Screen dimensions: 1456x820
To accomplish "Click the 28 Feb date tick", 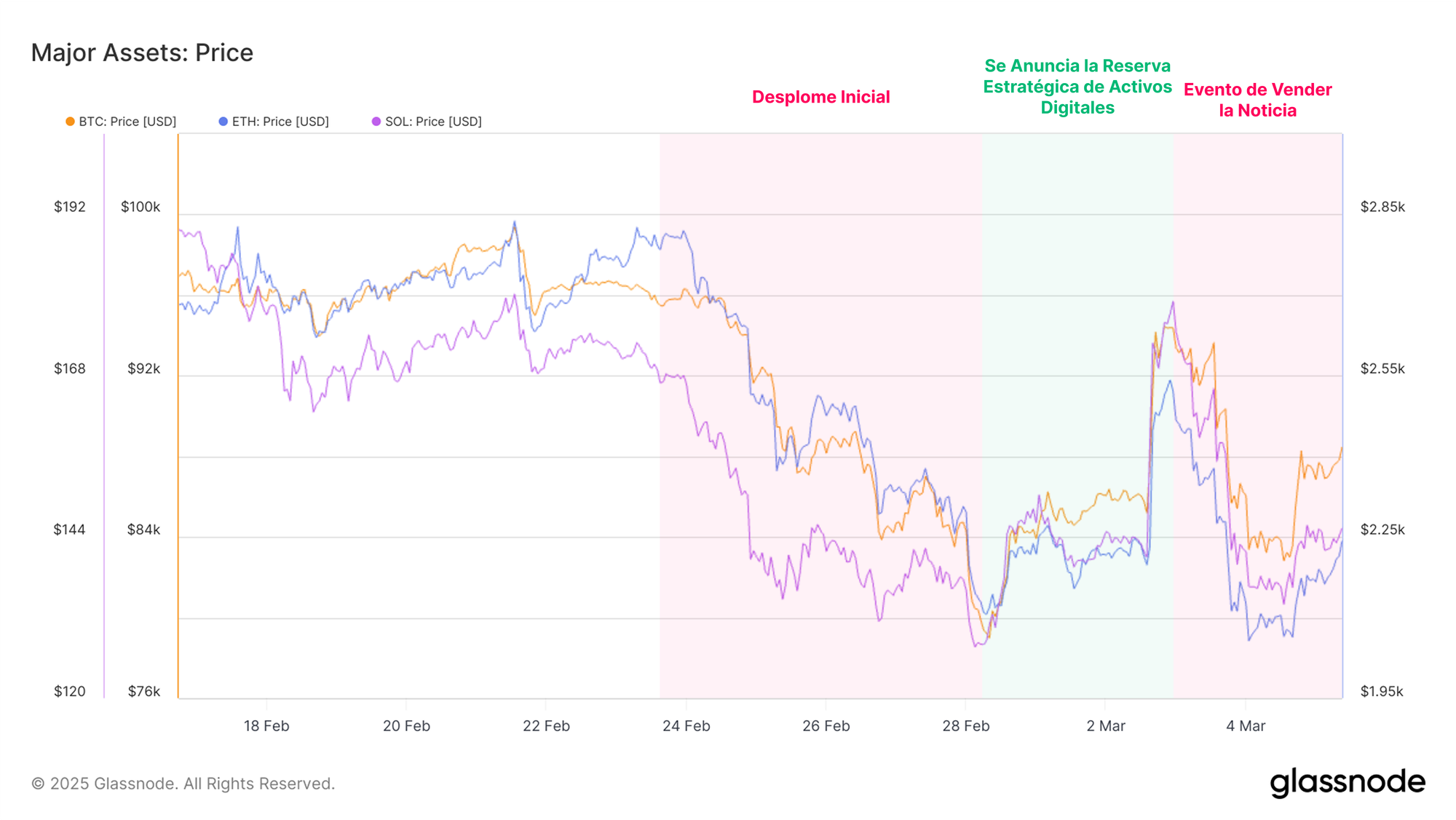I will point(965,725).
